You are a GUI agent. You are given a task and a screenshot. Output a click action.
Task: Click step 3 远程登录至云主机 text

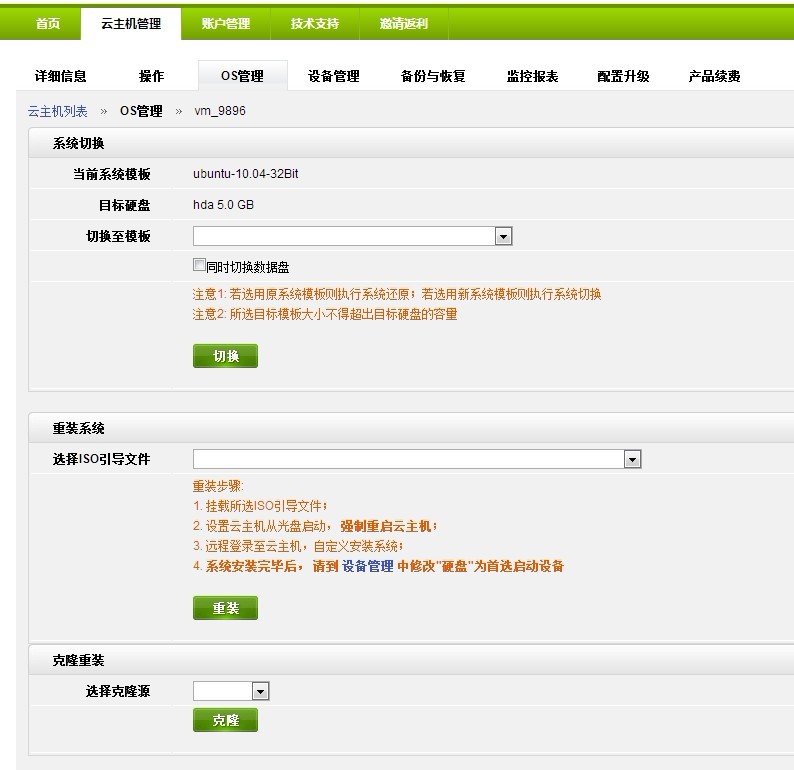(x=298, y=546)
